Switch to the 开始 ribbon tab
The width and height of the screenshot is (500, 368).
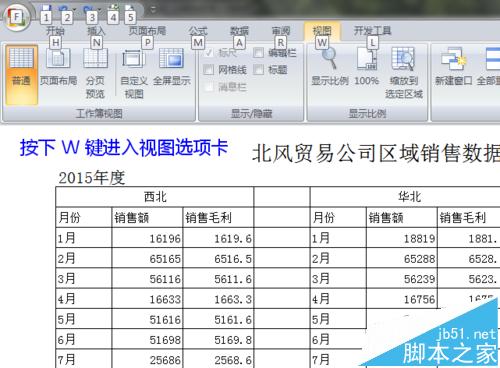tap(55, 31)
